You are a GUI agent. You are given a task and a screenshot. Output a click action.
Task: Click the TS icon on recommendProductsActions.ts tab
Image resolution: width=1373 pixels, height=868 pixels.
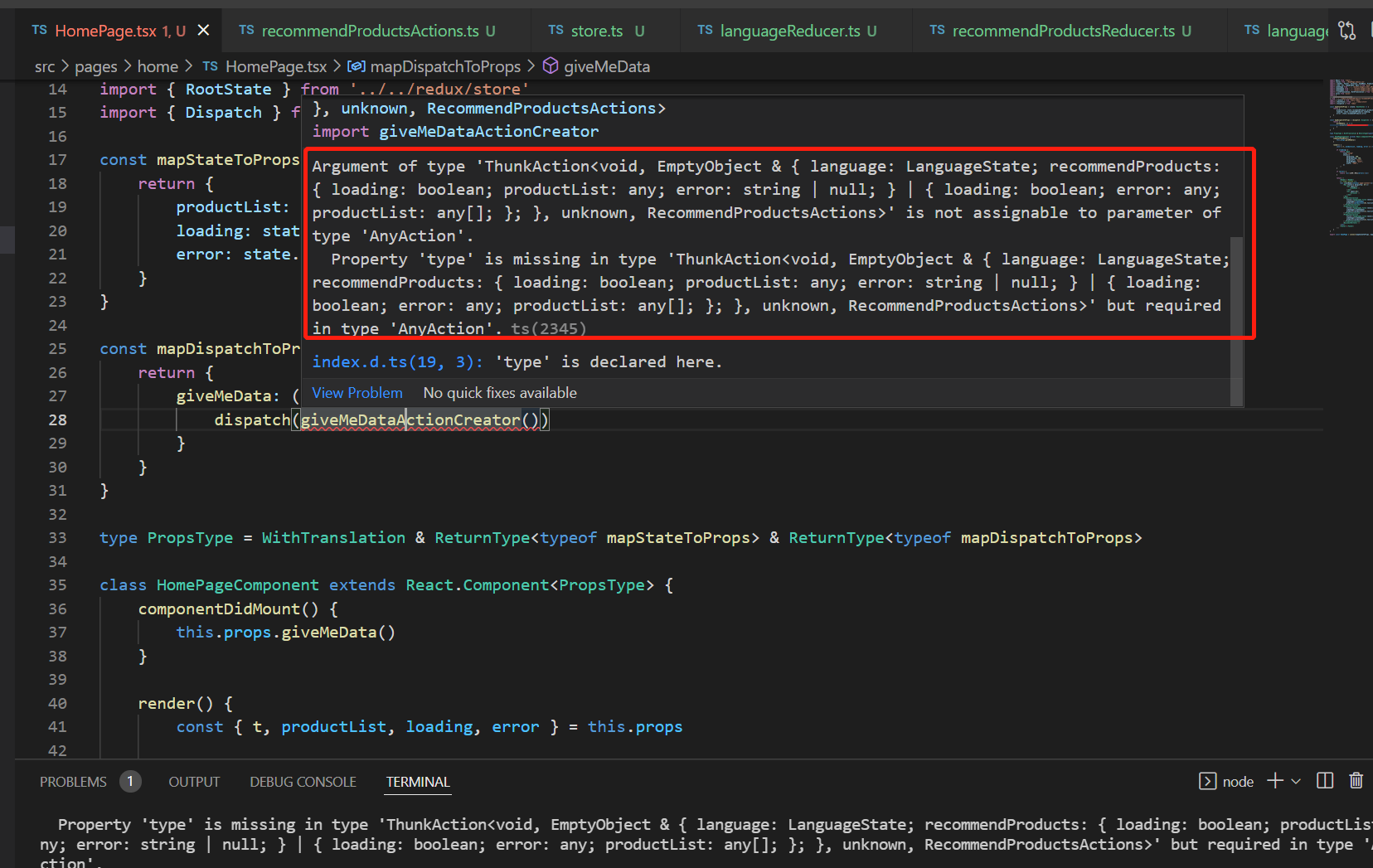[x=246, y=31]
